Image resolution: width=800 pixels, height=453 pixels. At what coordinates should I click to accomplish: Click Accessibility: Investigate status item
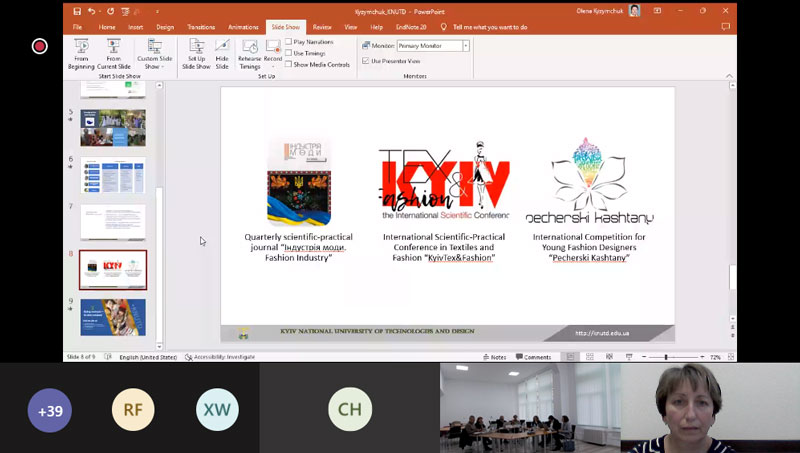(219, 357)
